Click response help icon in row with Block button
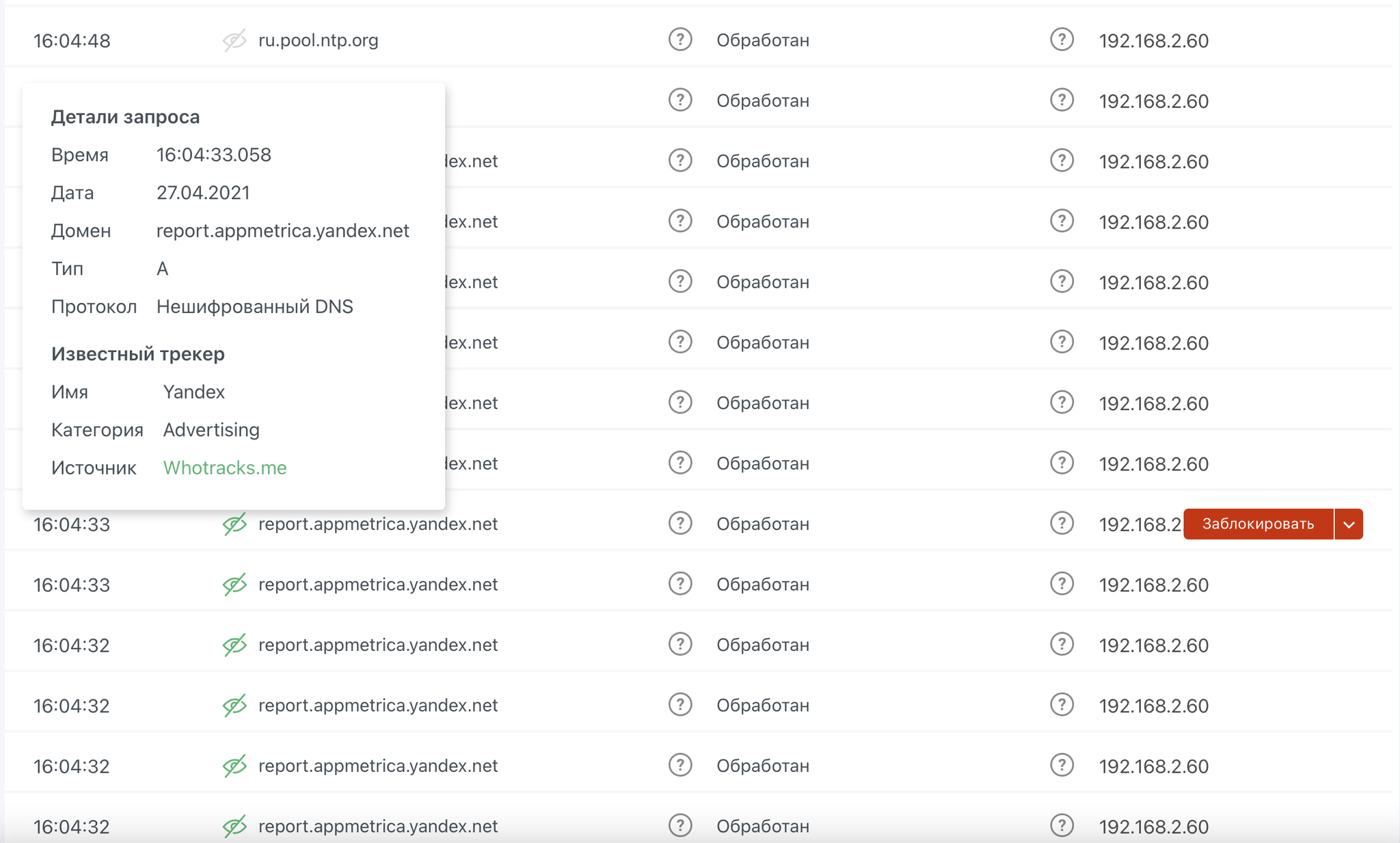This screenshot has width=1400, height=843. [680, 524]
